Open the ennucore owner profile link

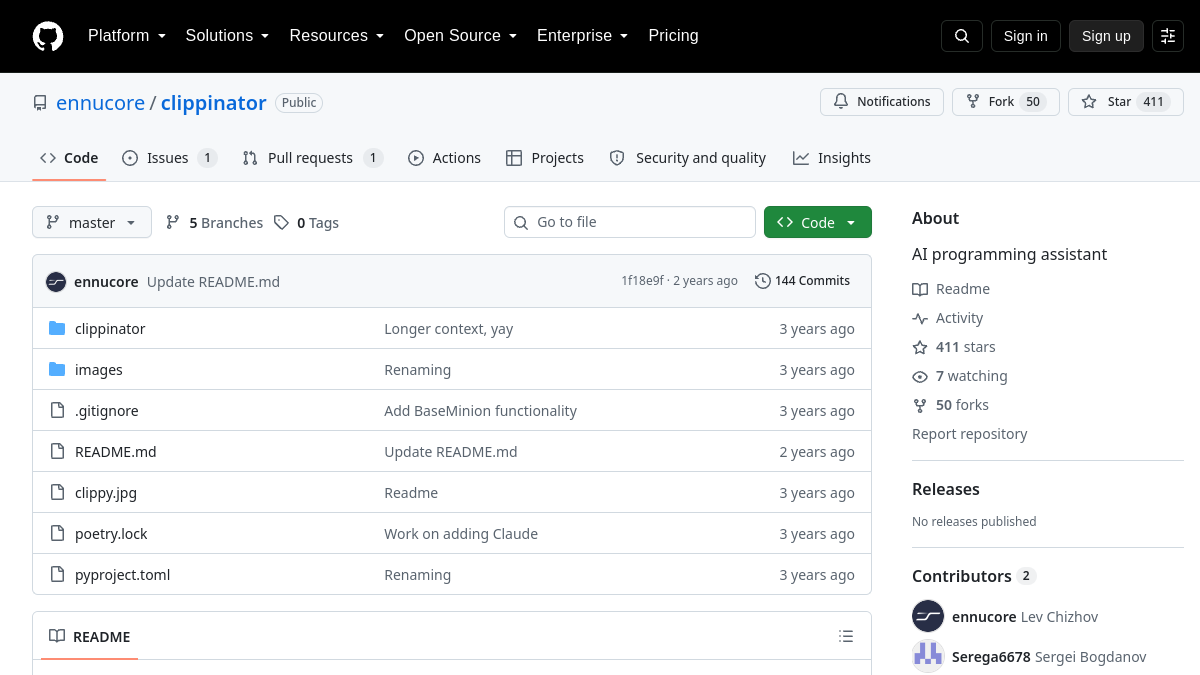coord(100,103)
